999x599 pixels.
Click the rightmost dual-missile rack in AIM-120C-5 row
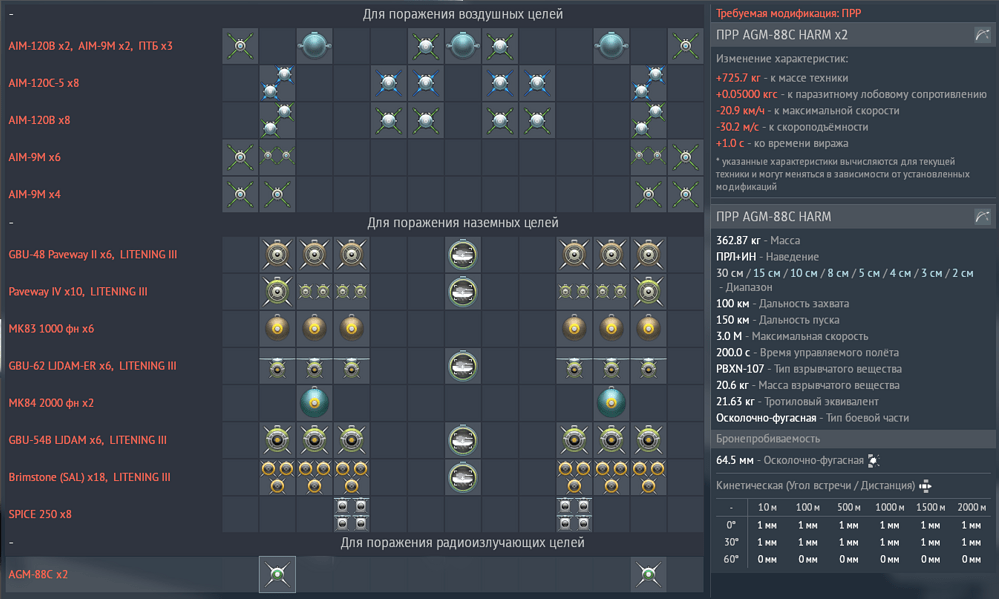[648, 83]
